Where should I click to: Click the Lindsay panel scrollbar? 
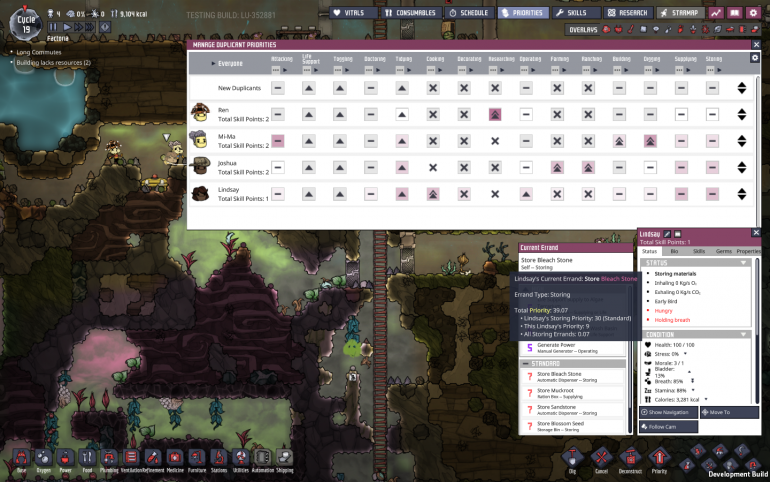pyautogui.click(x=757, y=330)
